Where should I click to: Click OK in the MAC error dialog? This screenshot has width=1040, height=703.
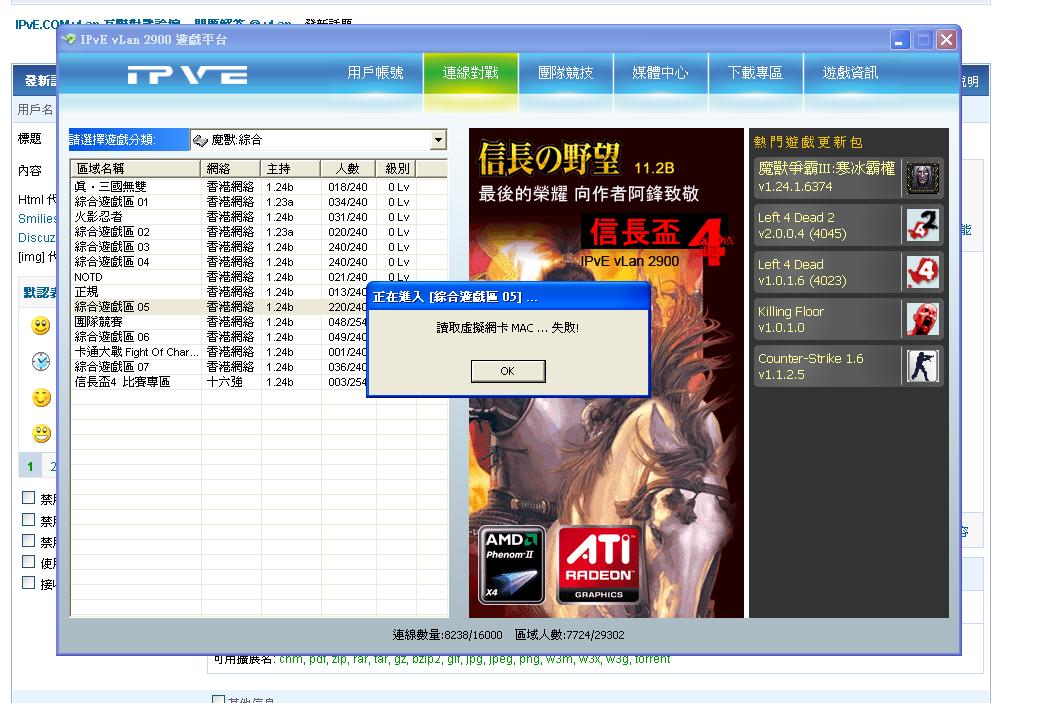[508, 371]
